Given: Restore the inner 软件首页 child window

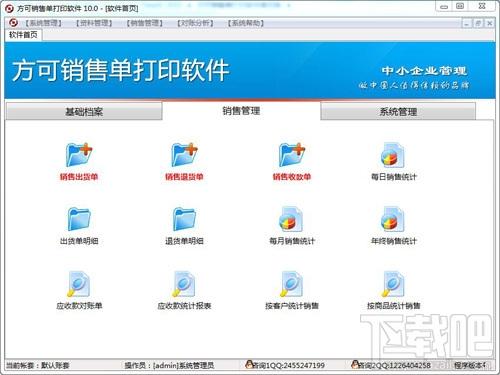Looking at the screenshot, I should point(478,23).
